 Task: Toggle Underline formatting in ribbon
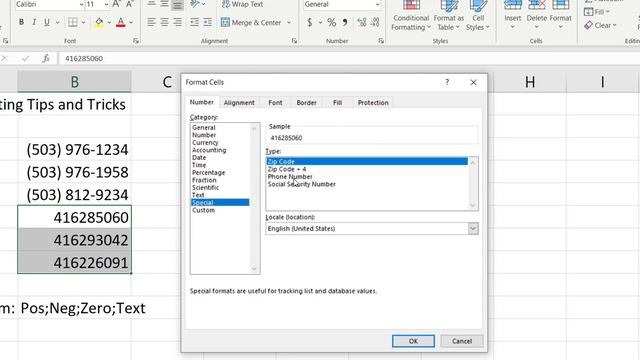[47, 22]
